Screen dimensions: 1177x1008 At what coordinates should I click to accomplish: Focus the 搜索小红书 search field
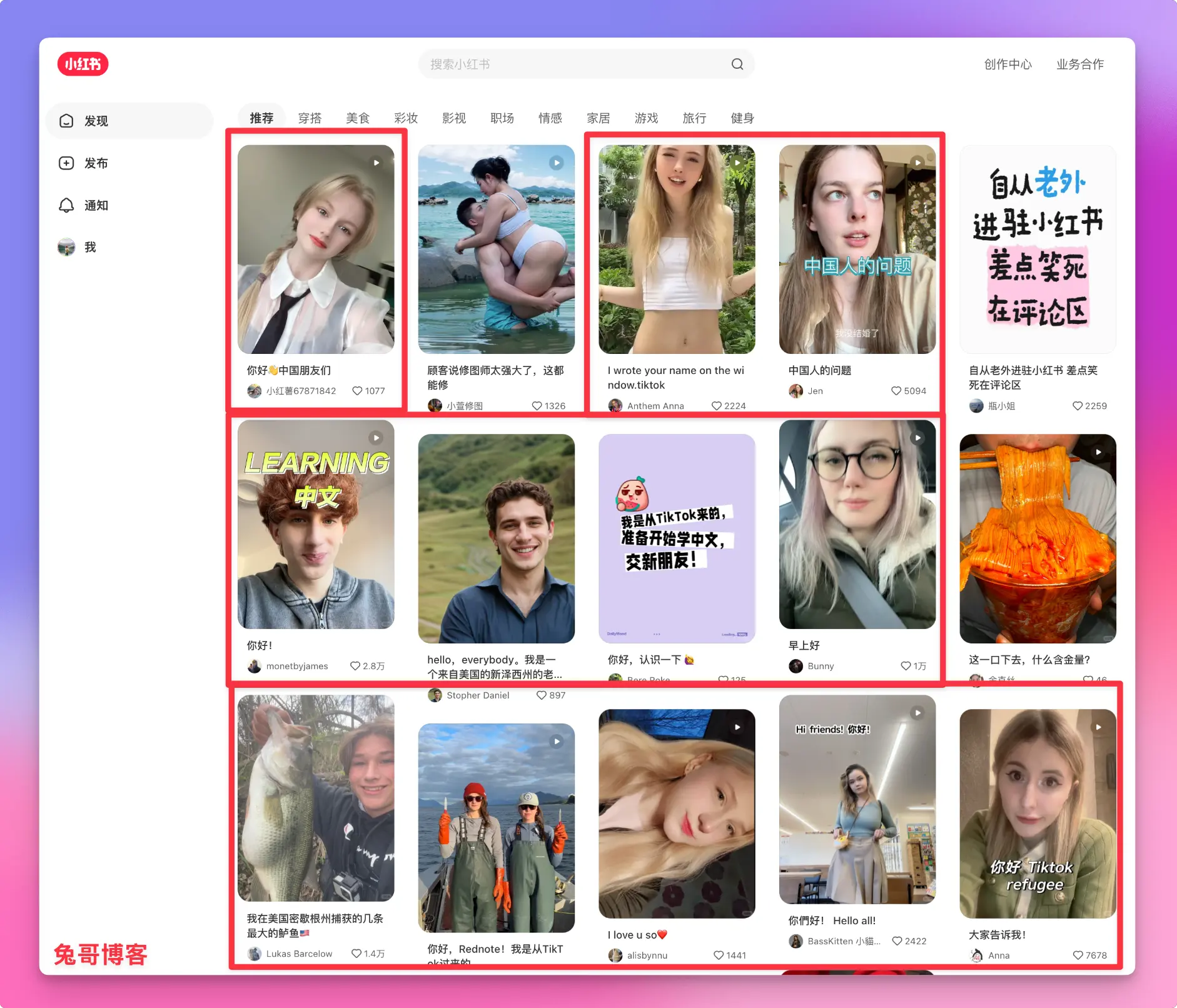[x=586, y=64]
